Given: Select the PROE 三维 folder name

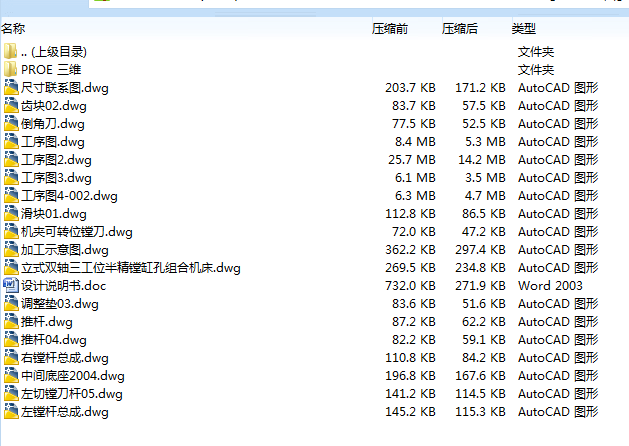Looking at the screenshot, I should click(x=51, y=70).
